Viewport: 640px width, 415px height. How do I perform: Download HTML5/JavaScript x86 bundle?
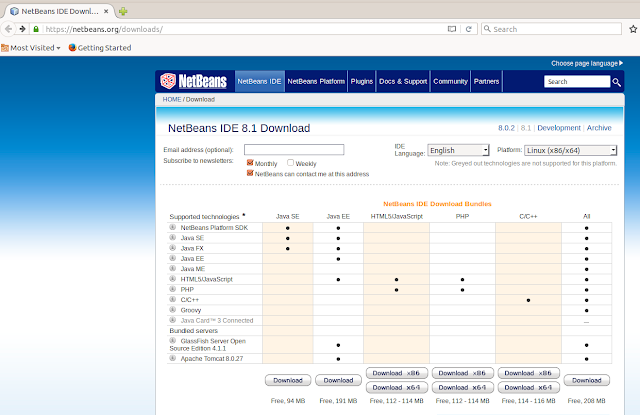click(x=396, y=373)
